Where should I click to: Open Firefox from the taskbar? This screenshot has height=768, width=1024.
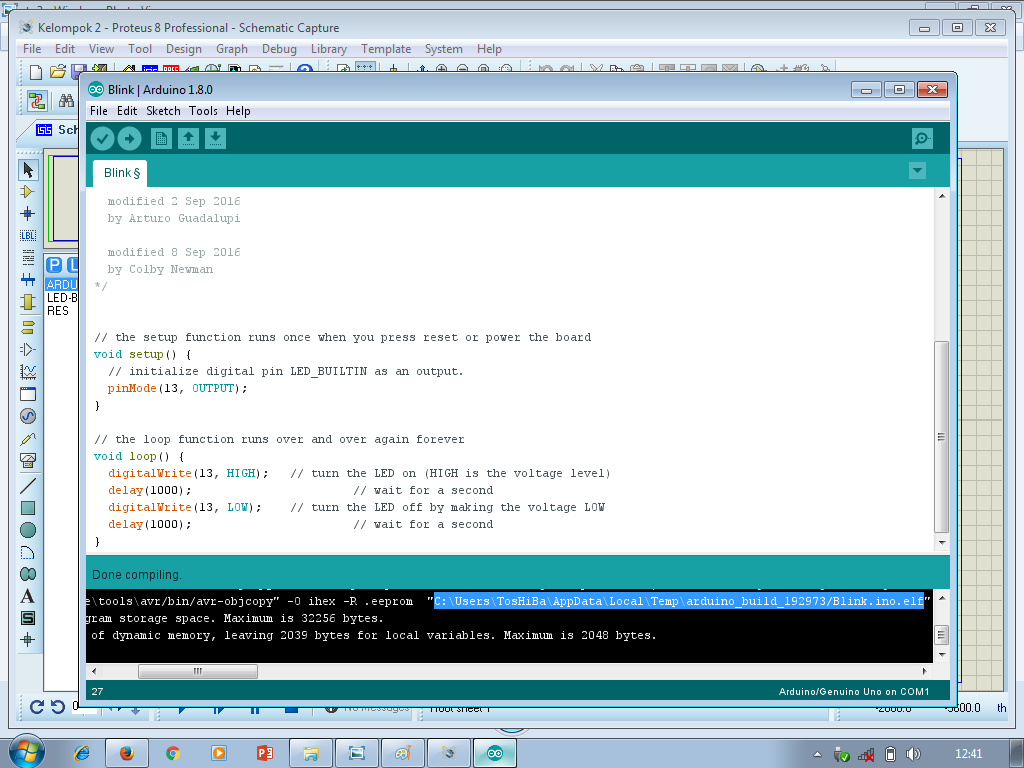point(127,754)
